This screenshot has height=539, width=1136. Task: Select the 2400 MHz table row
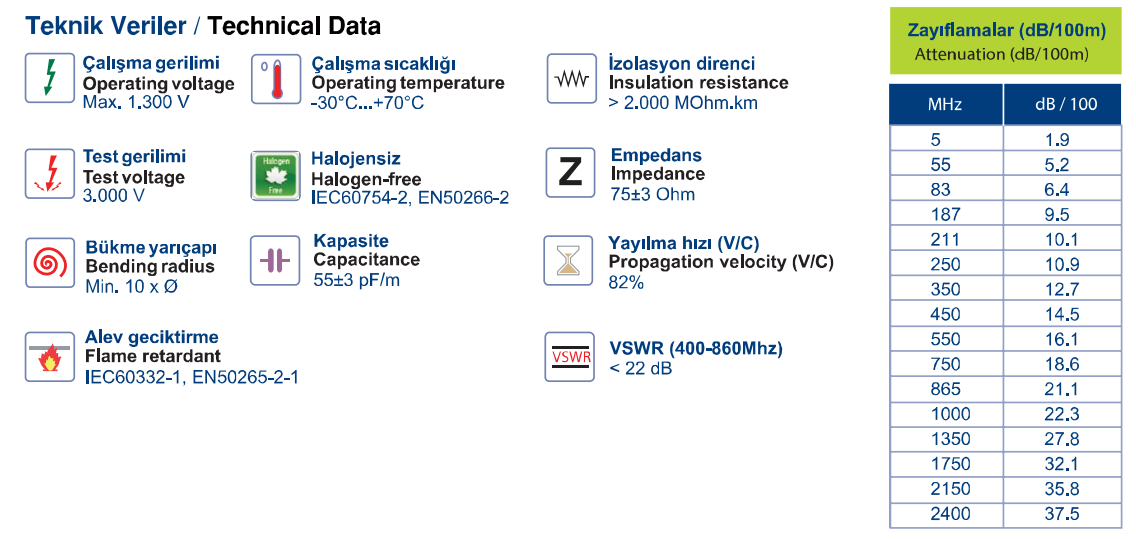pyautogui.click(x=1006, y=514)
